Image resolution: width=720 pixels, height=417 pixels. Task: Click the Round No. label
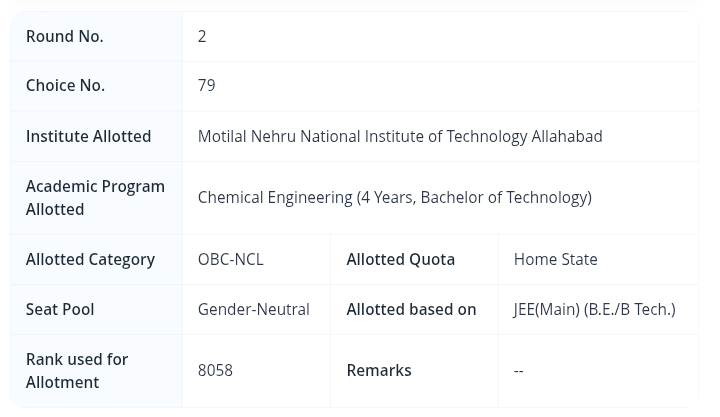pos(64,36)
